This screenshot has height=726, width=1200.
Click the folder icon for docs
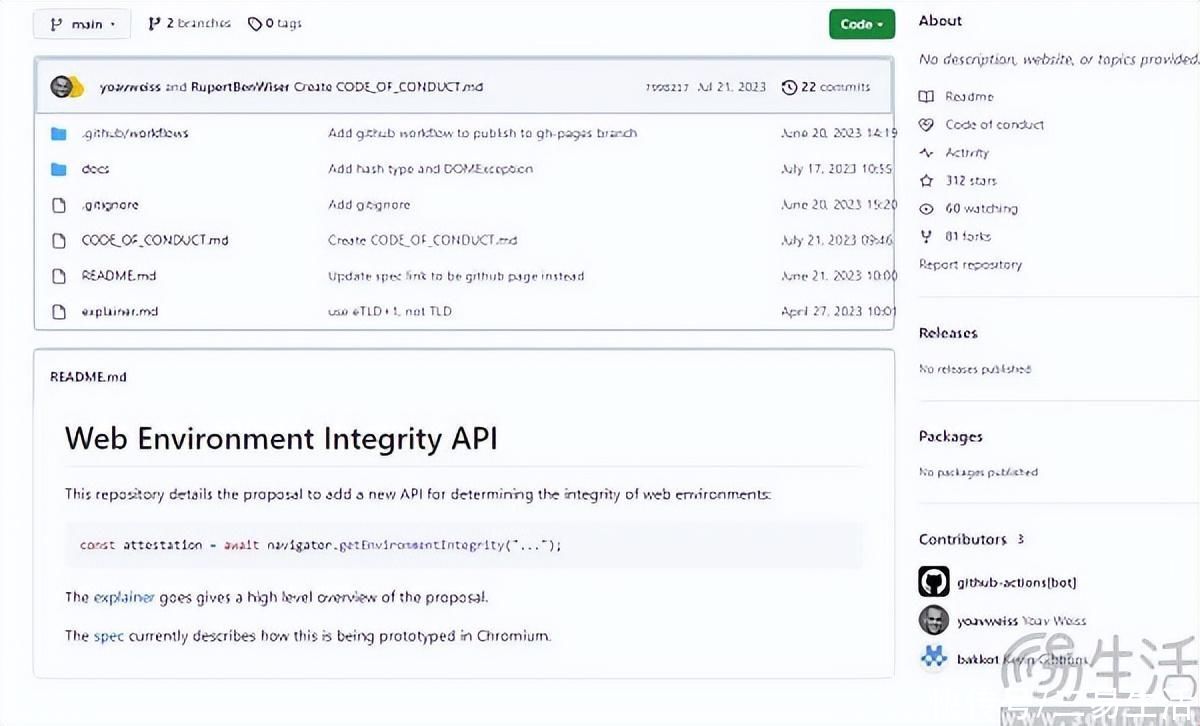pos(59,169)
